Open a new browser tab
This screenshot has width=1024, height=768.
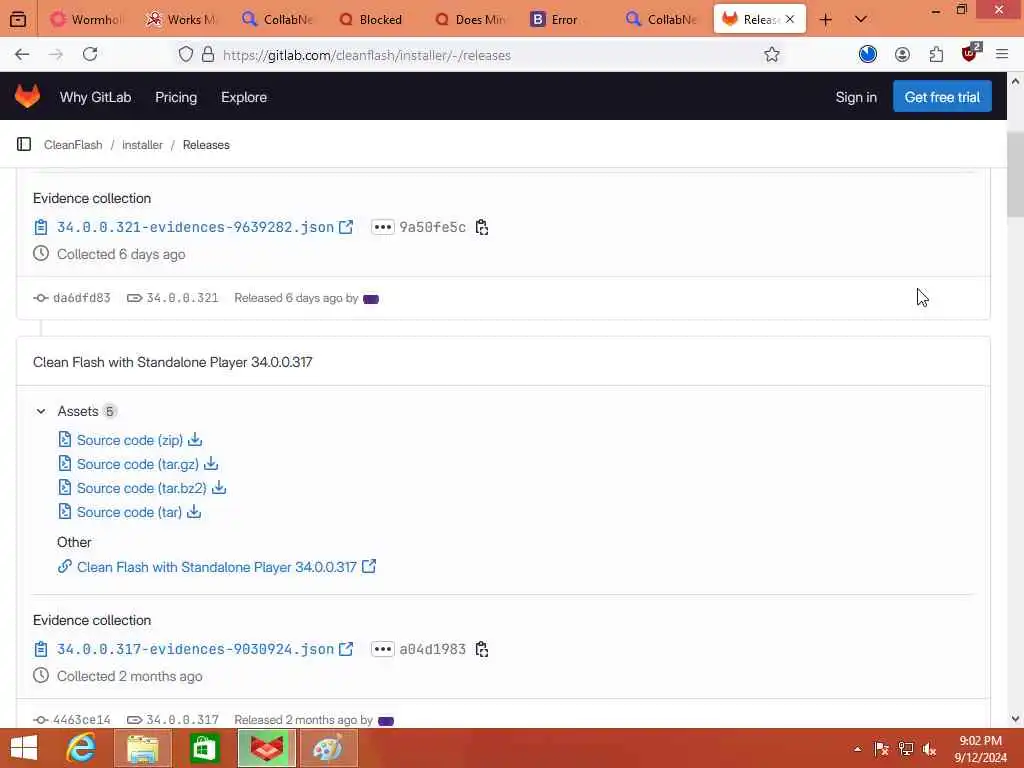click(825, 20)
